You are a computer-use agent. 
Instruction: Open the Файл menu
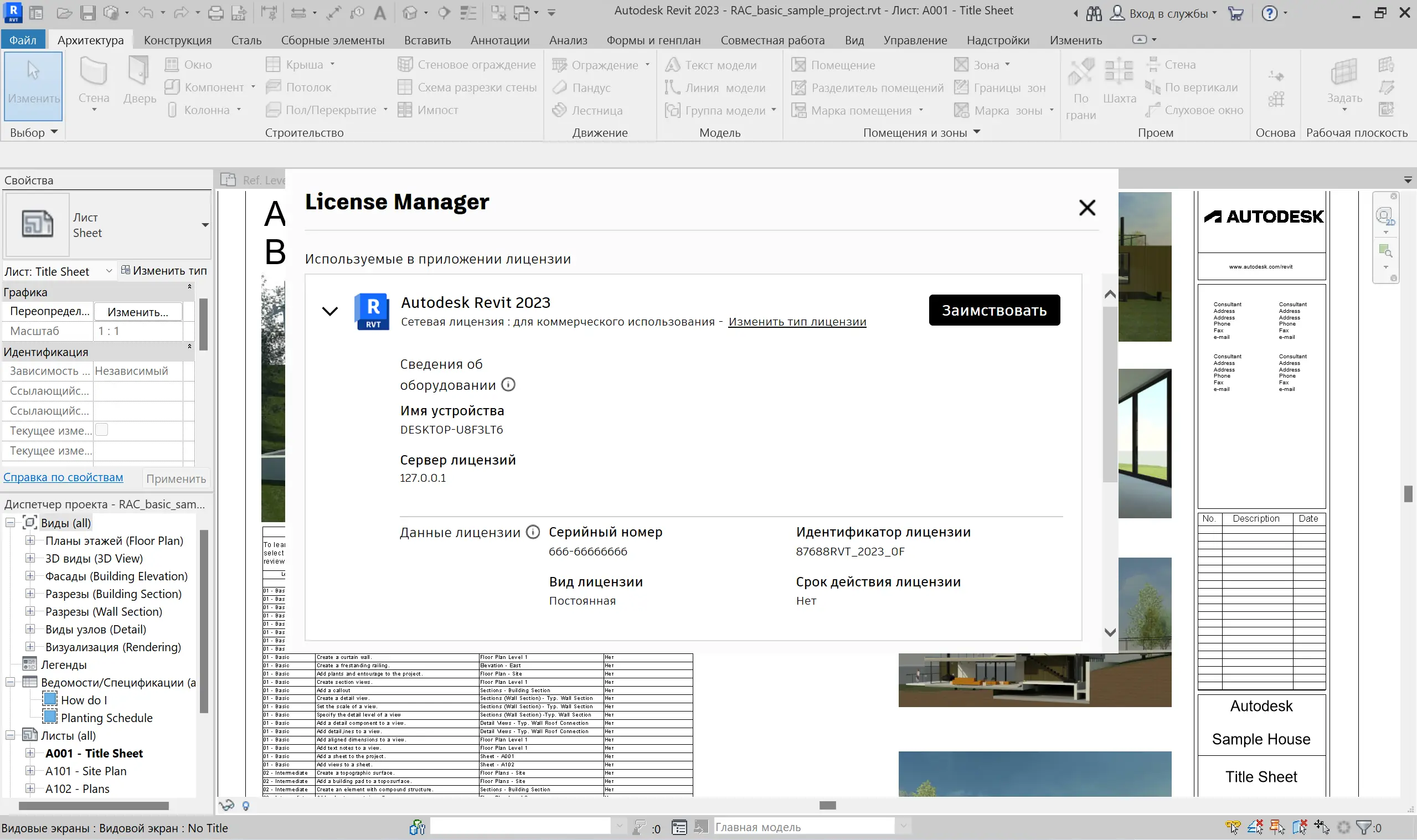[23, 40]
